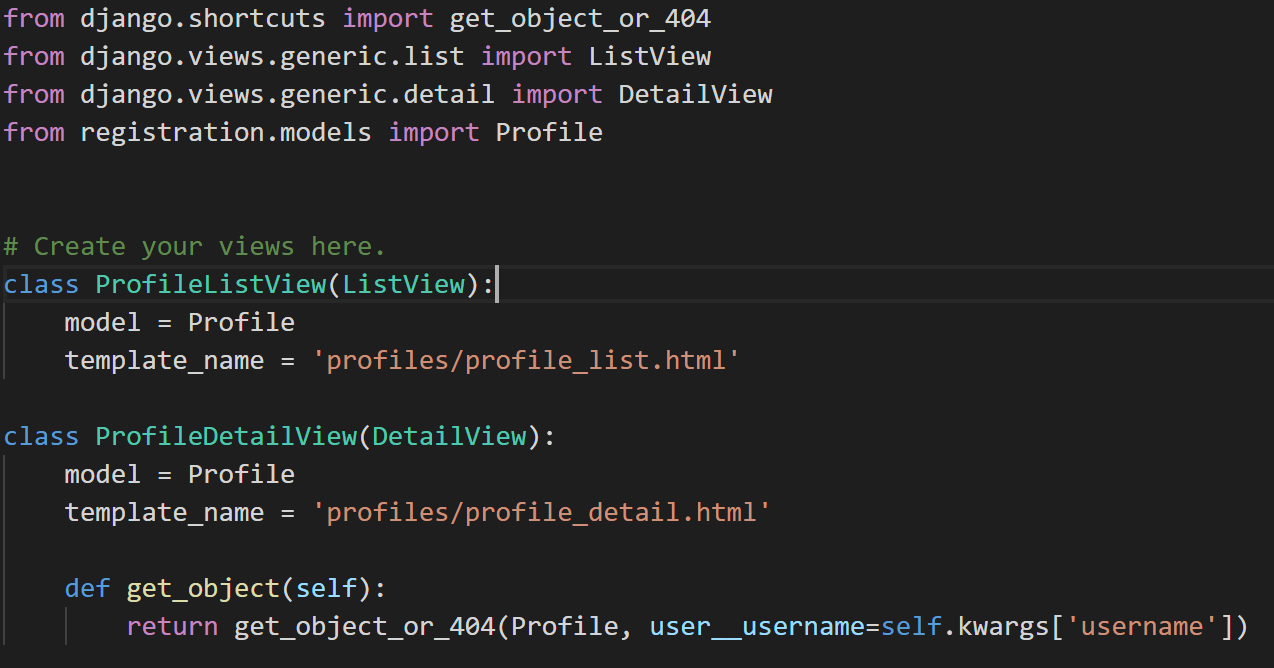Click Profile in the registration.models import
This screenshot has height=668, width=1274.
coord(549,132)
